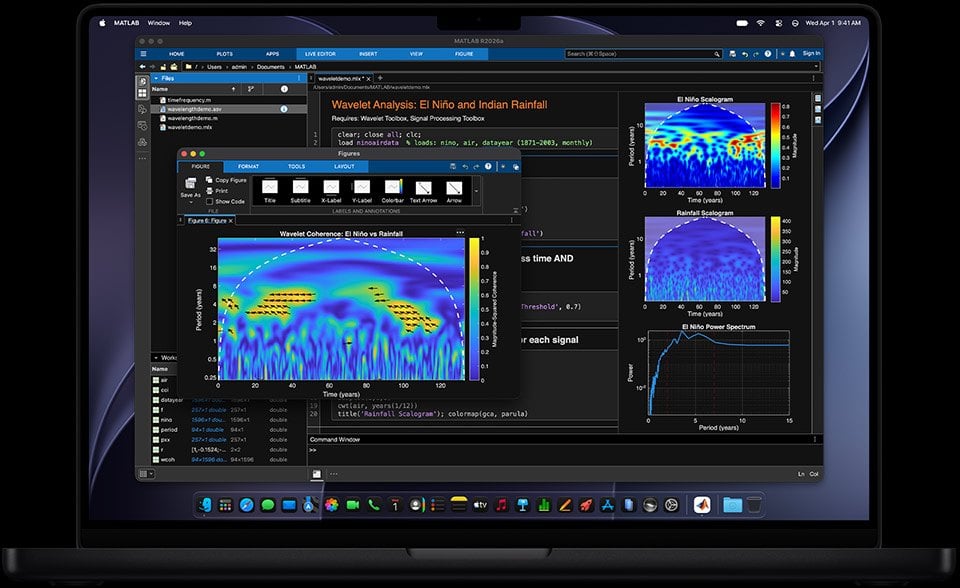Viewport: 960px width, 588px height.
Task: Open the MATLAB sidebar hamburger menu
Action: pos(143,54)
